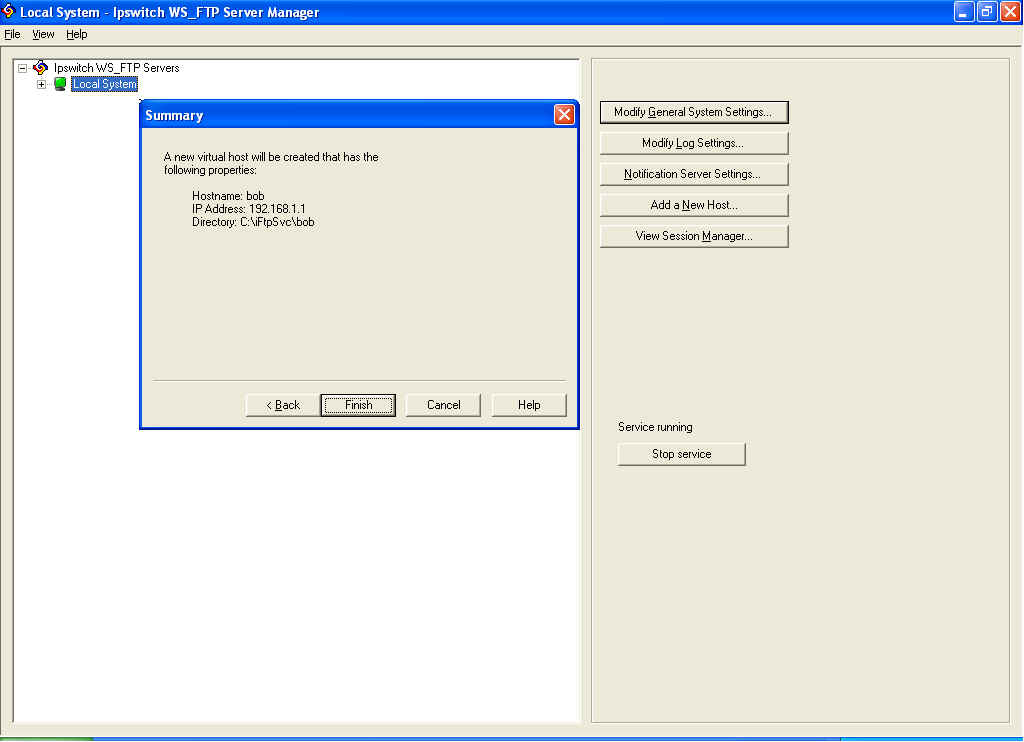Open View Session Manager

694,236
